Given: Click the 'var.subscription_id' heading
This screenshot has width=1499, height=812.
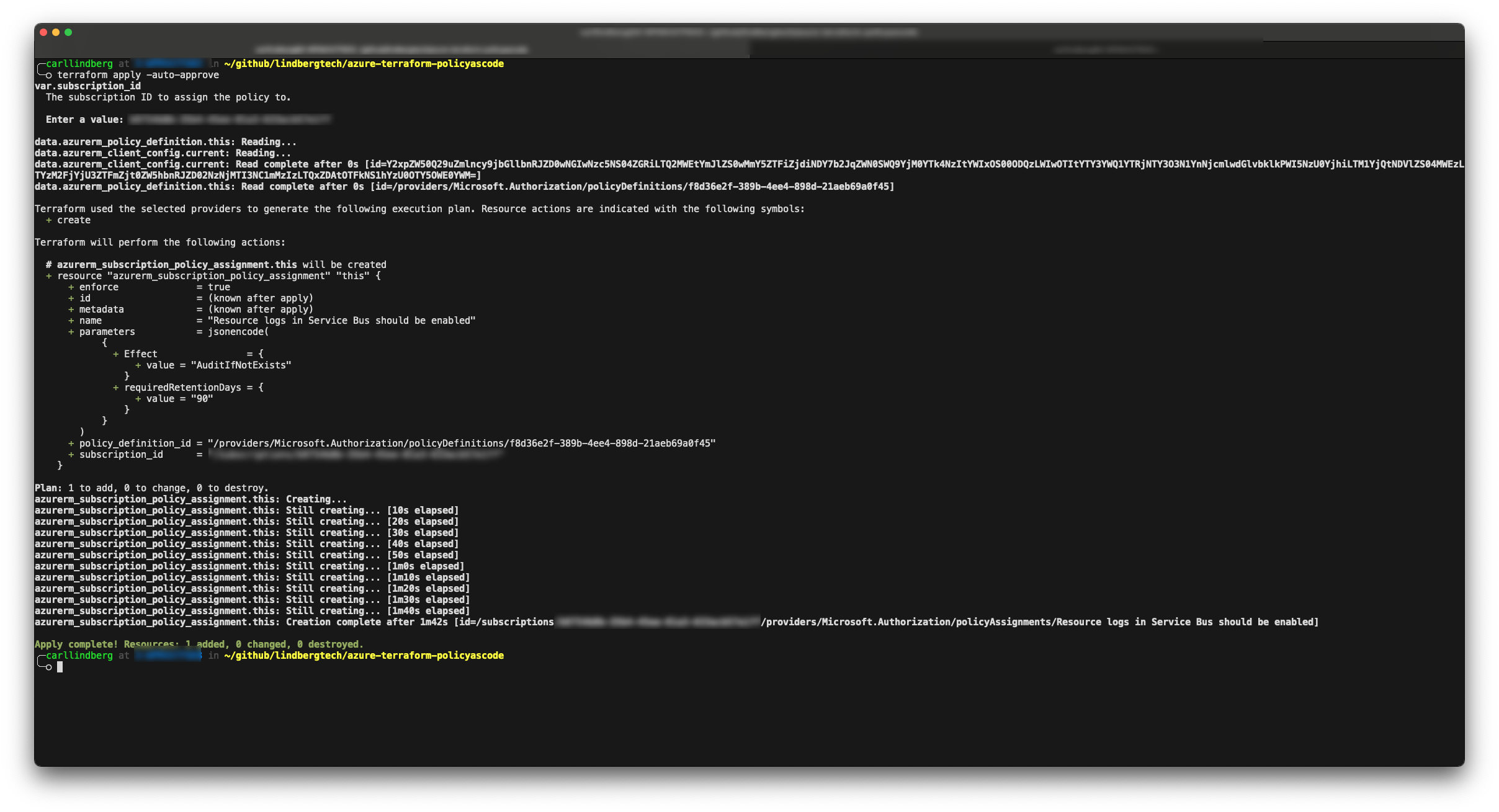Looking at the screenshot, I should 87,86.
